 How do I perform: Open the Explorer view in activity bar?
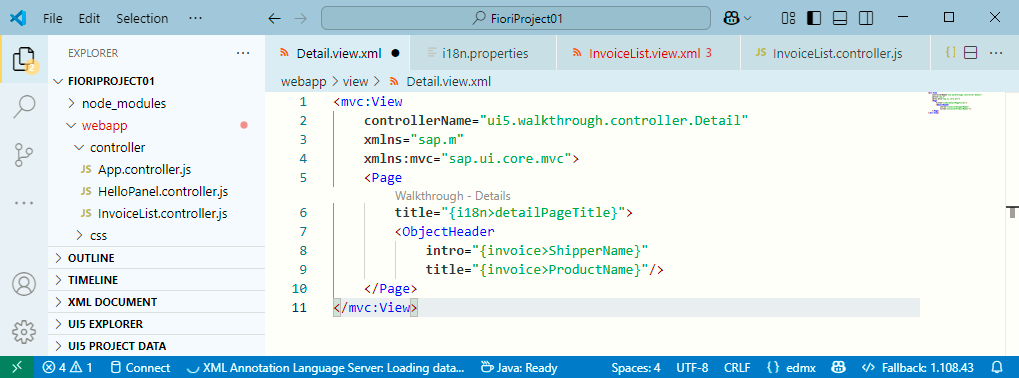[24, 58]
